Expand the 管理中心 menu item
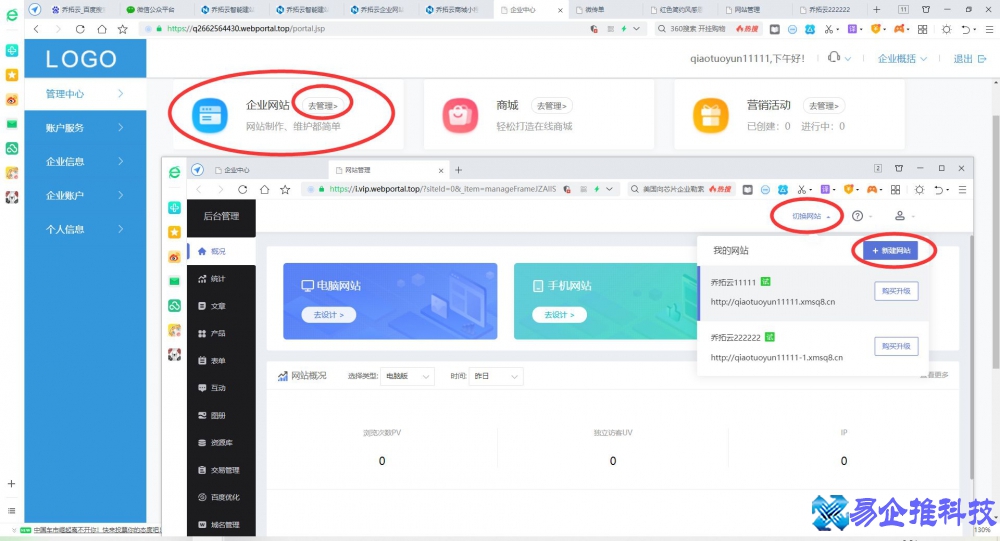This screenshot has height=541, width=1000. (x=85, y=94)
